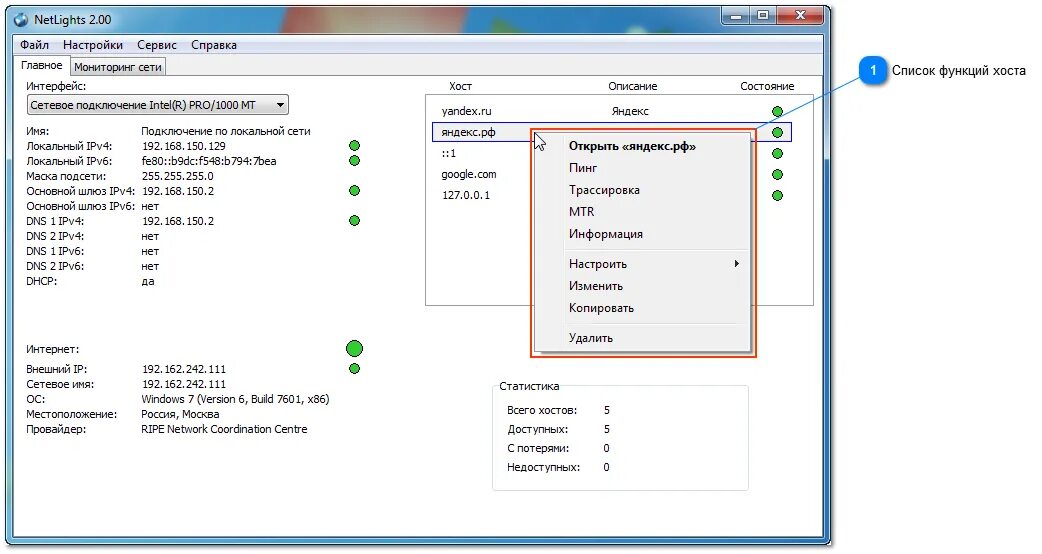Viewport: 1042px width, 554px height.
Task: Switch to the Мониторинг сети tab
Action: (x=118, y=67)
